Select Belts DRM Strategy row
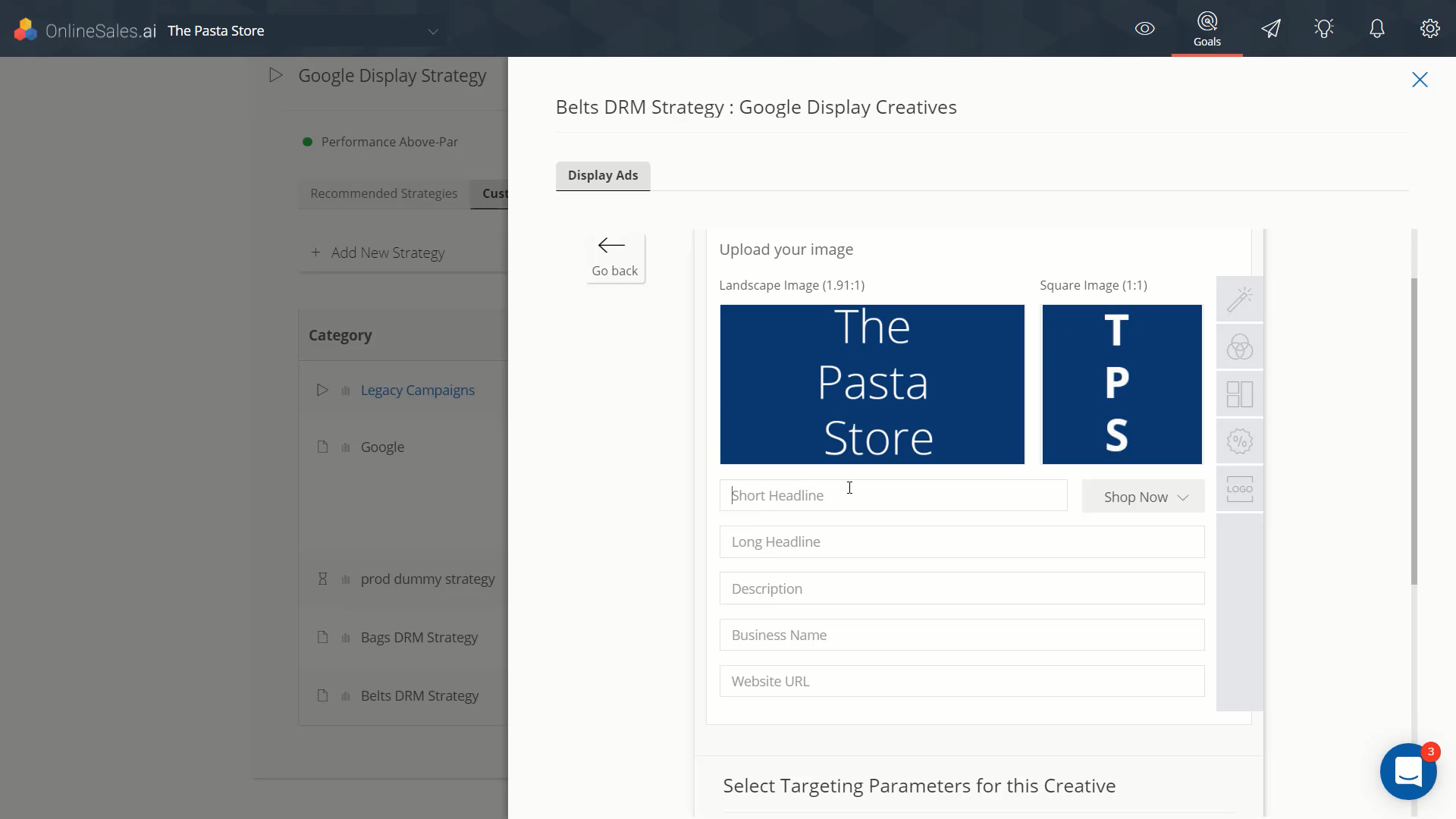The image size is (1456, 819). (x=403, y=695)
